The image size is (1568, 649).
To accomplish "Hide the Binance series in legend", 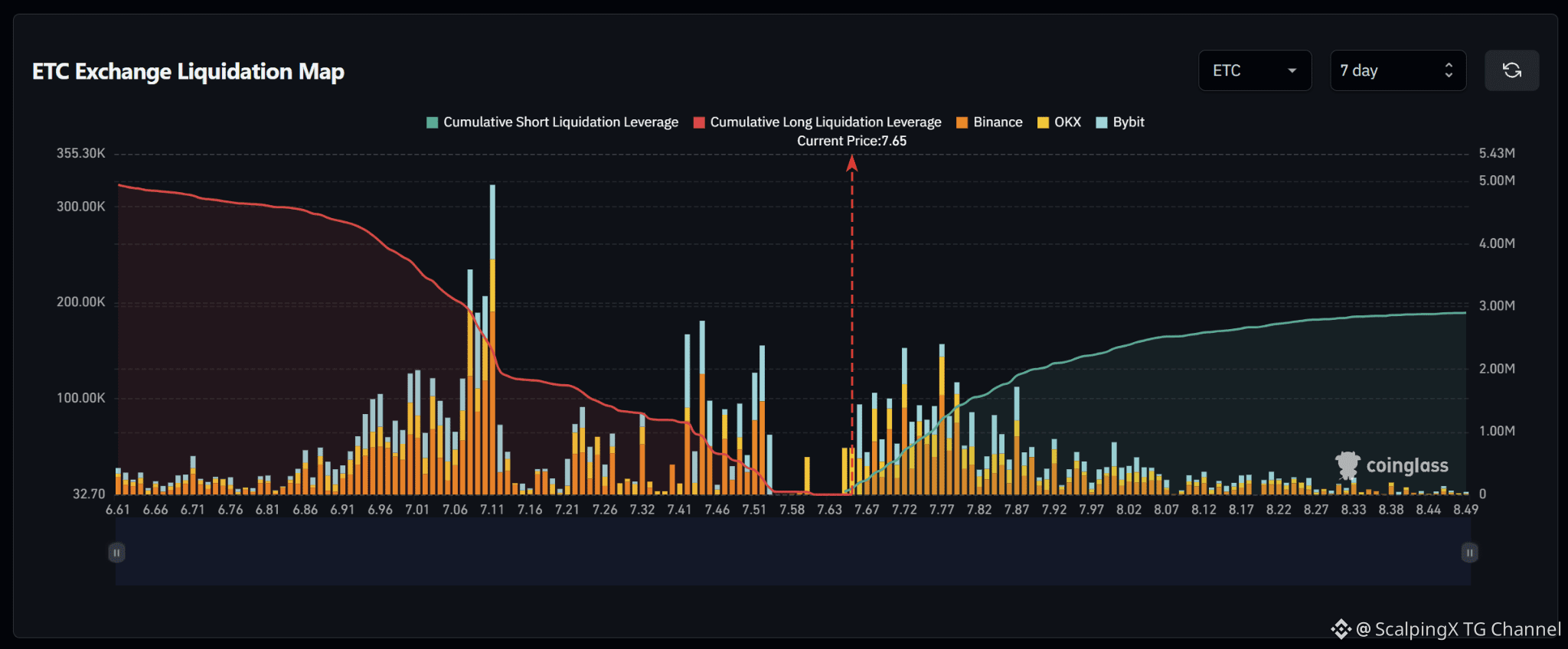I will pyautogui.click(x=989, y=122).
